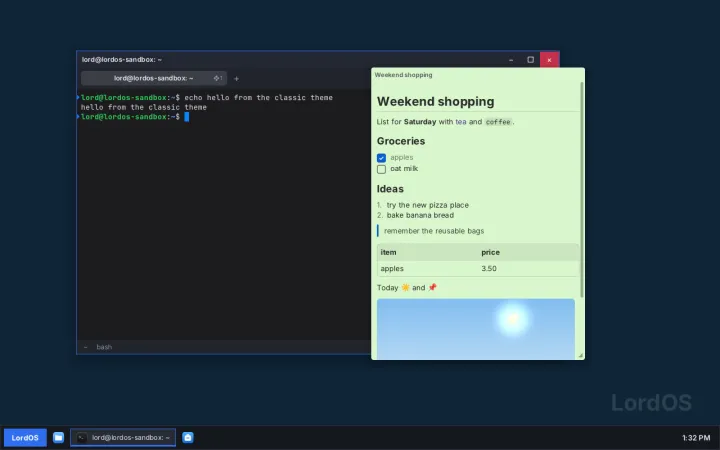Image resolution: width=720 pixels, height=450 pixels.
Task: Launch the blue store icon in taskbar
Action: click(188, 438)
